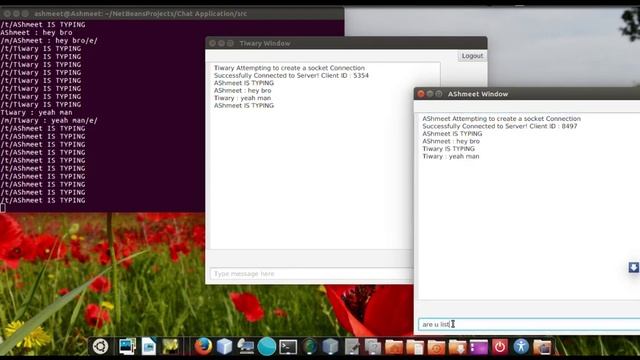This screenshot has height=360, width=640.
Task: Open text editor pencil icon in dock
Action: (351, 347)
